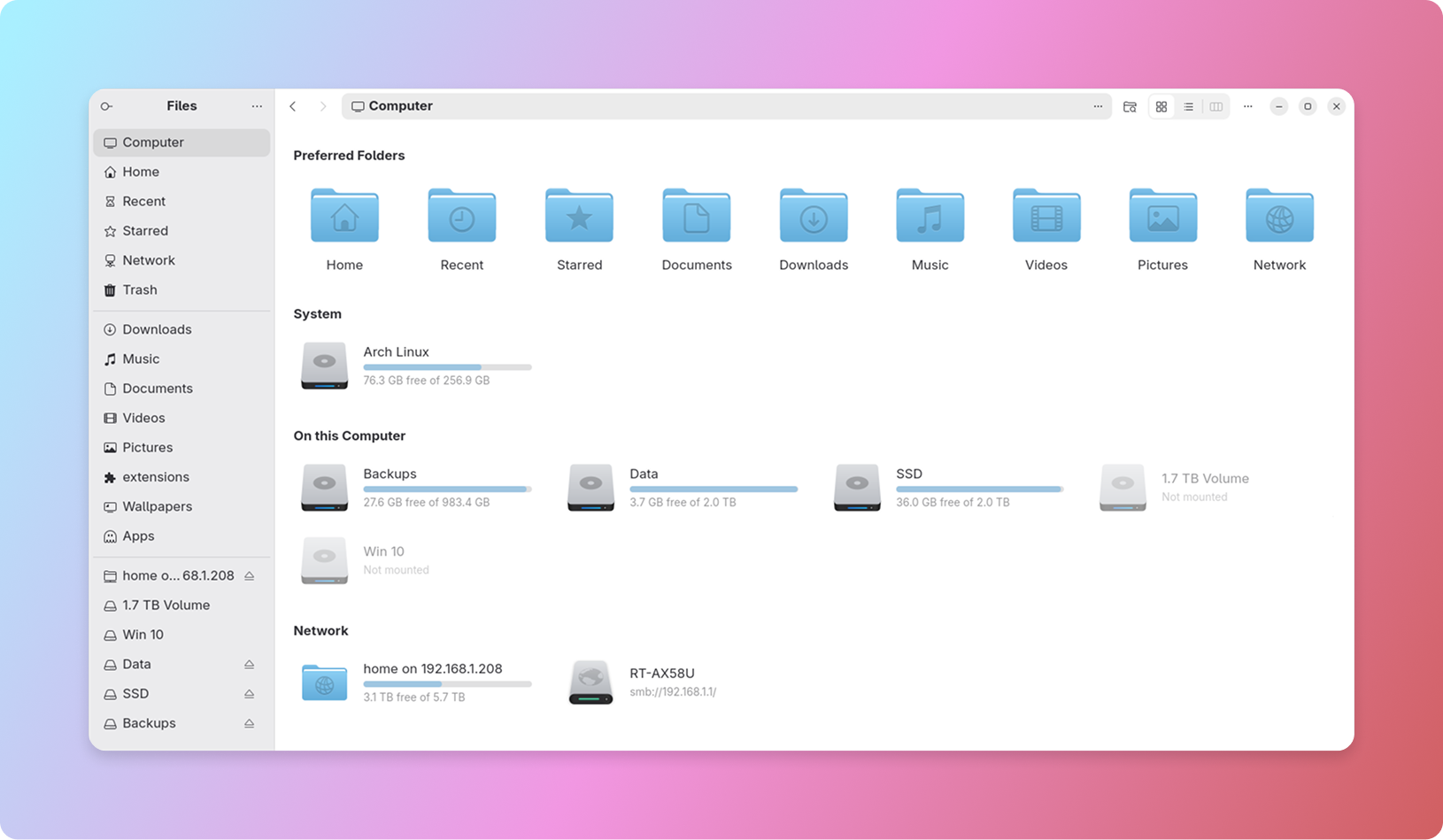
Task: Switch to column view
Action: [1216, 106]
